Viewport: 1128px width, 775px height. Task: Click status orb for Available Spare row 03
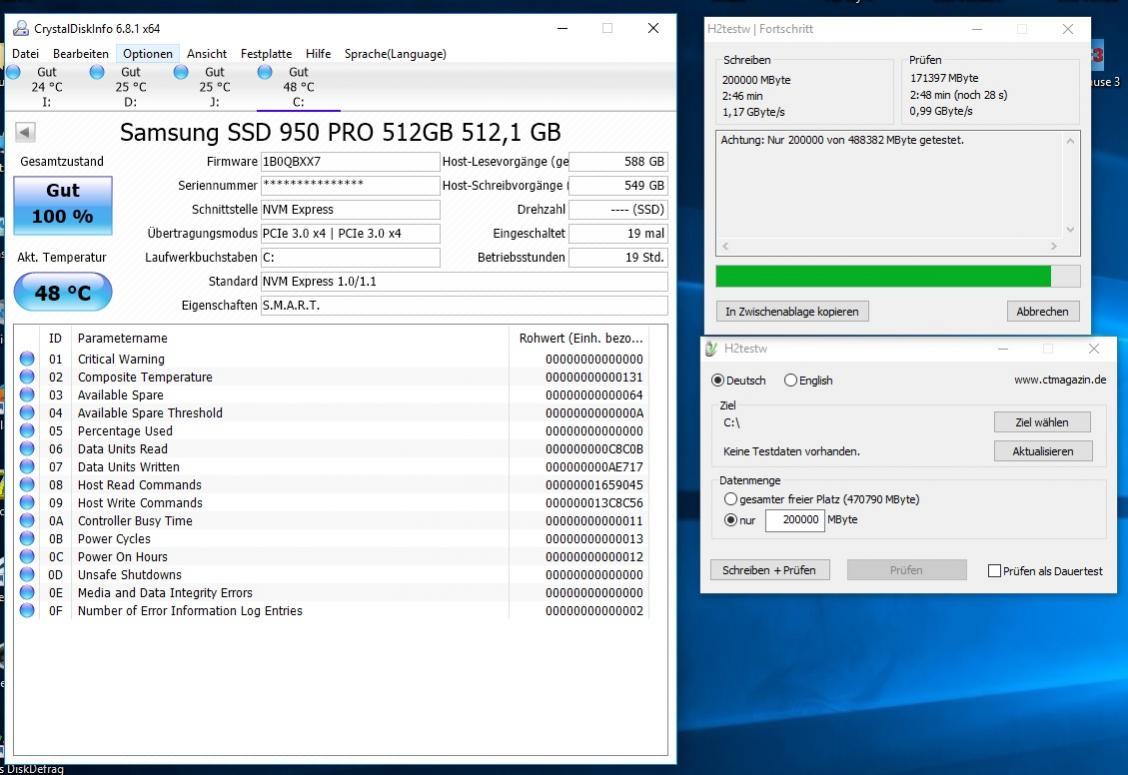(x=27, y=394)
